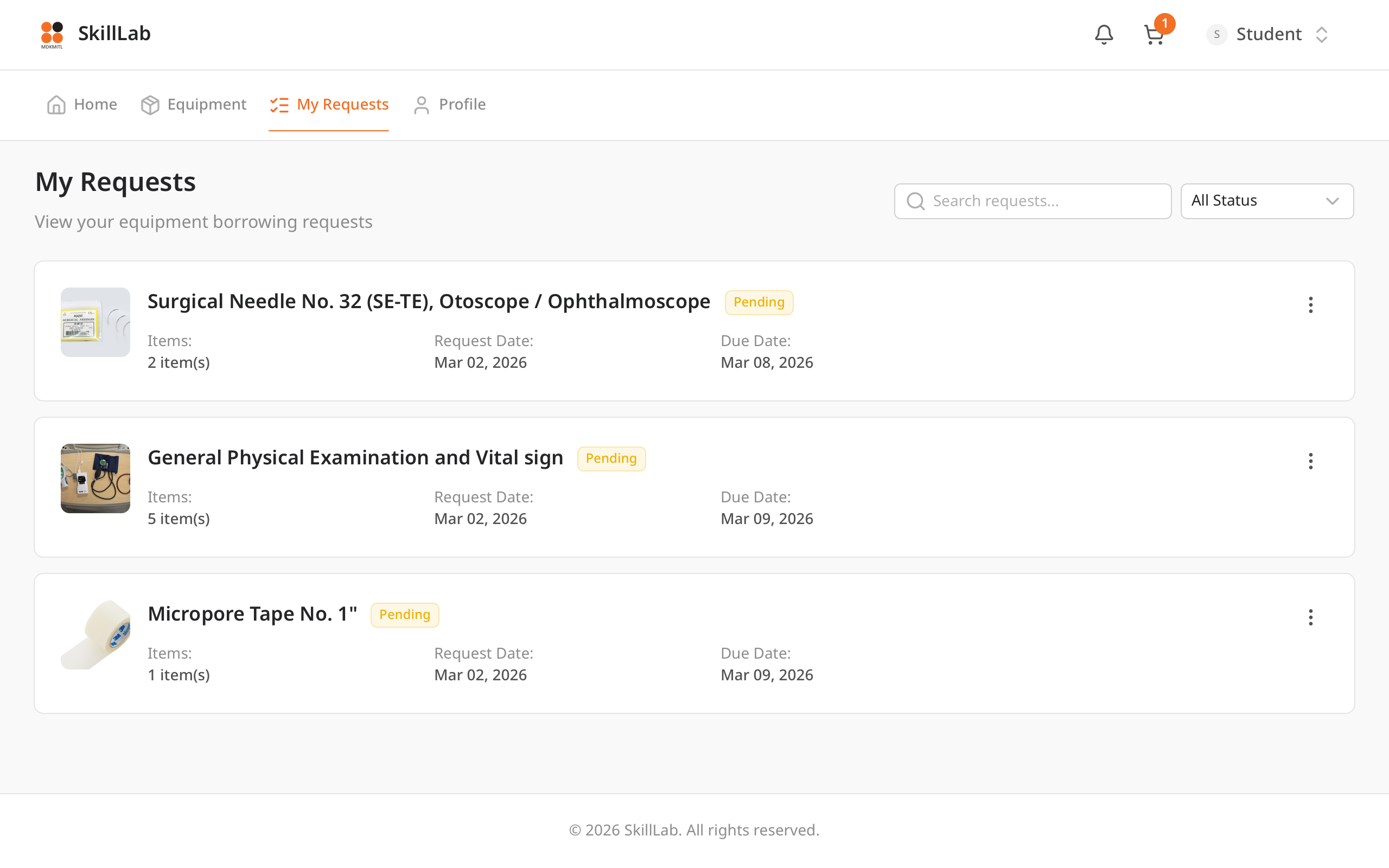This screenshot has height=868, width=1389.
Task: Click the Surgical Needle request thumbnail
Action: coord(95,322)
